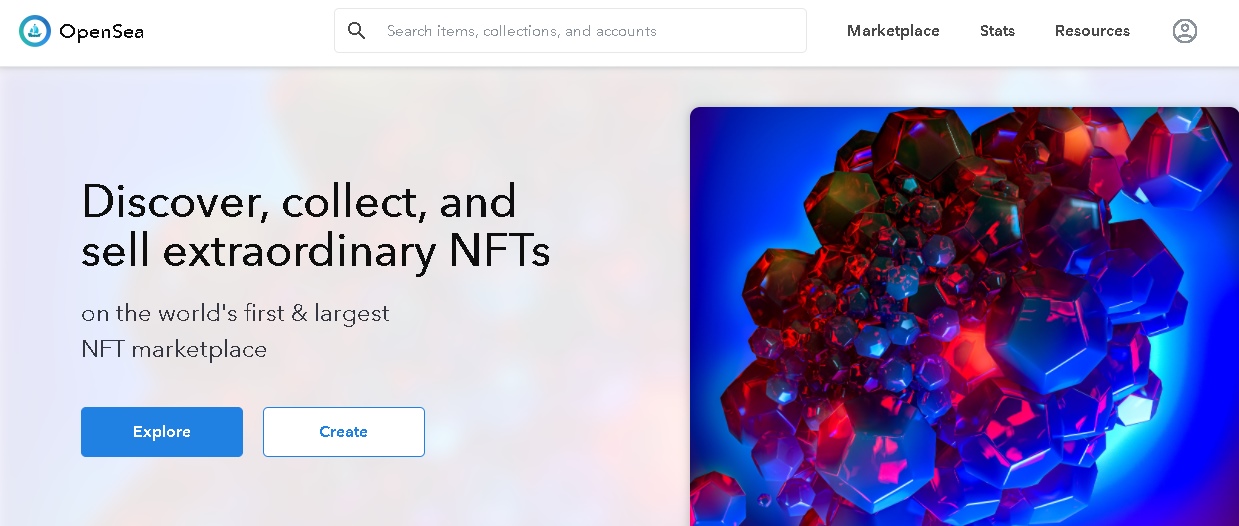Open the Resources menu
Screen dimensions: 1239x526
pyautogui.click(x=1092, y=31)
